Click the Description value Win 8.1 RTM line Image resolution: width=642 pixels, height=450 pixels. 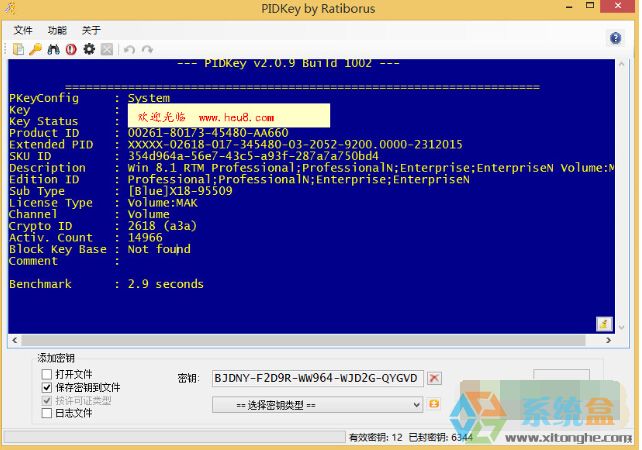click(371, 168)
